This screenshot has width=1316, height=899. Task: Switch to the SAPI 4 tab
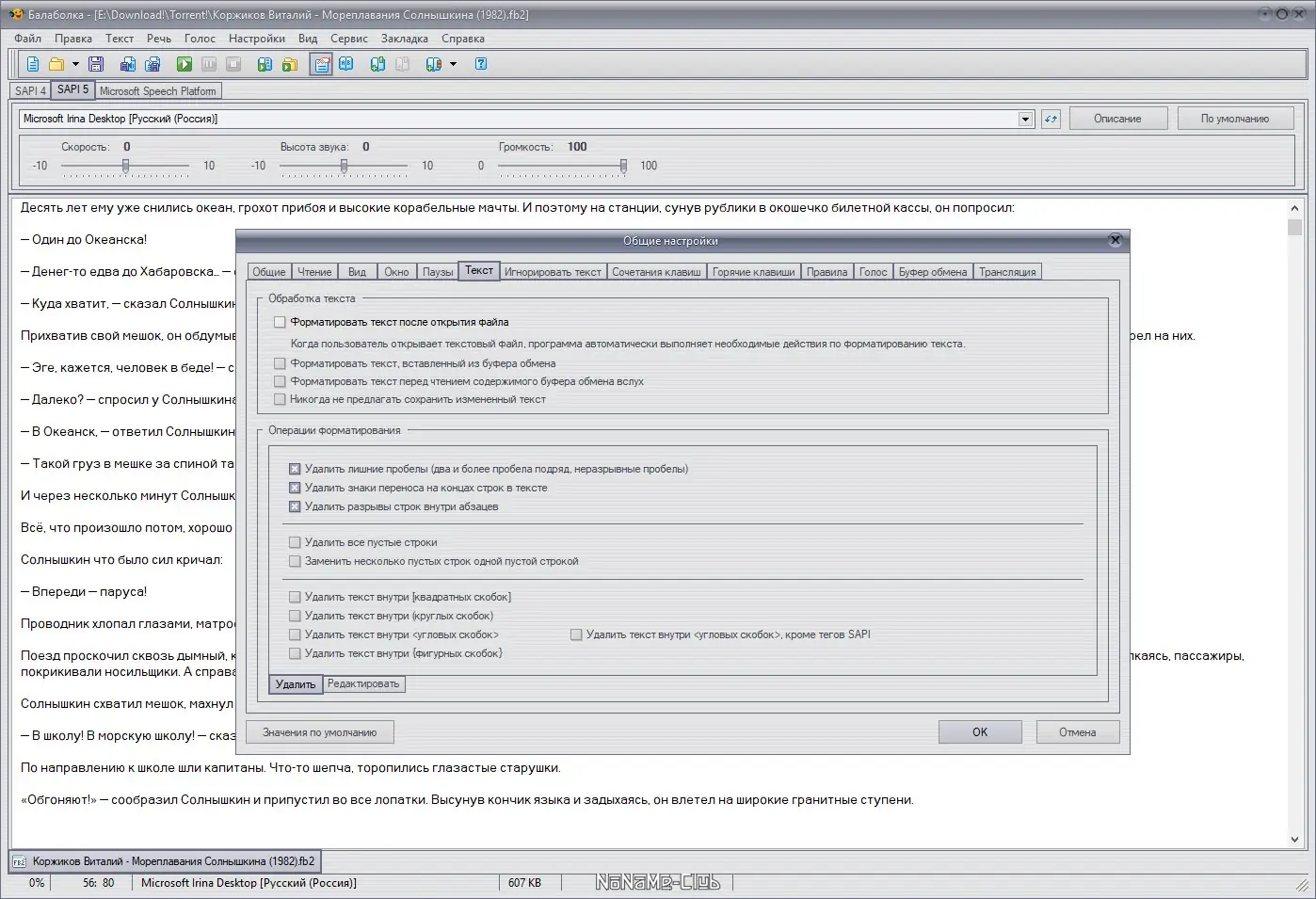(x=30, y=91)
